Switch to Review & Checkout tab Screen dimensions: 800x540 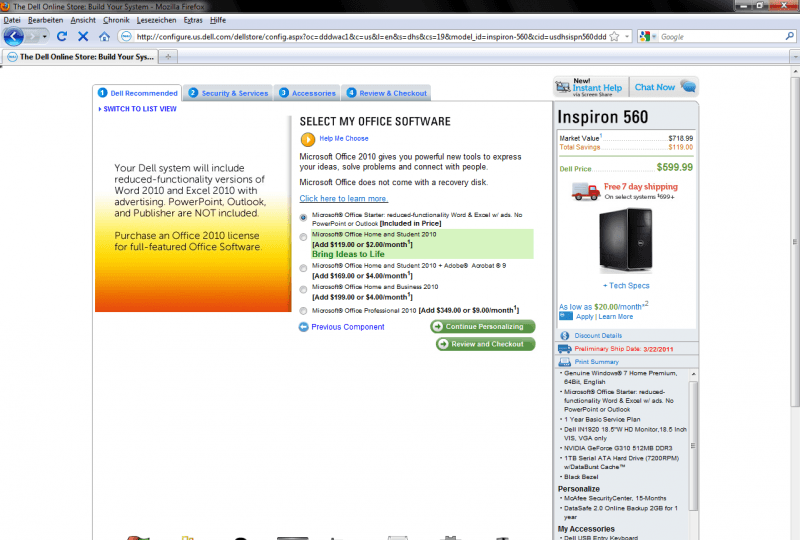386,93
